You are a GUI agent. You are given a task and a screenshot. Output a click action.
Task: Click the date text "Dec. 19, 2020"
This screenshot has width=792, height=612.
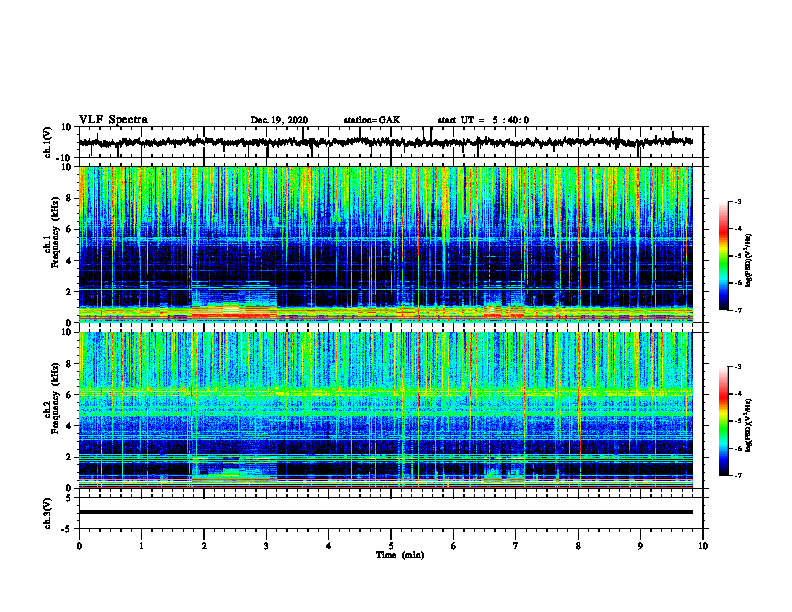[x=279, y=120]
